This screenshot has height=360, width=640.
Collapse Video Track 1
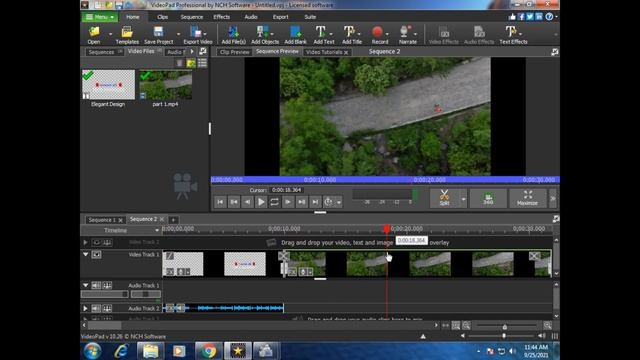coord(85,254)
